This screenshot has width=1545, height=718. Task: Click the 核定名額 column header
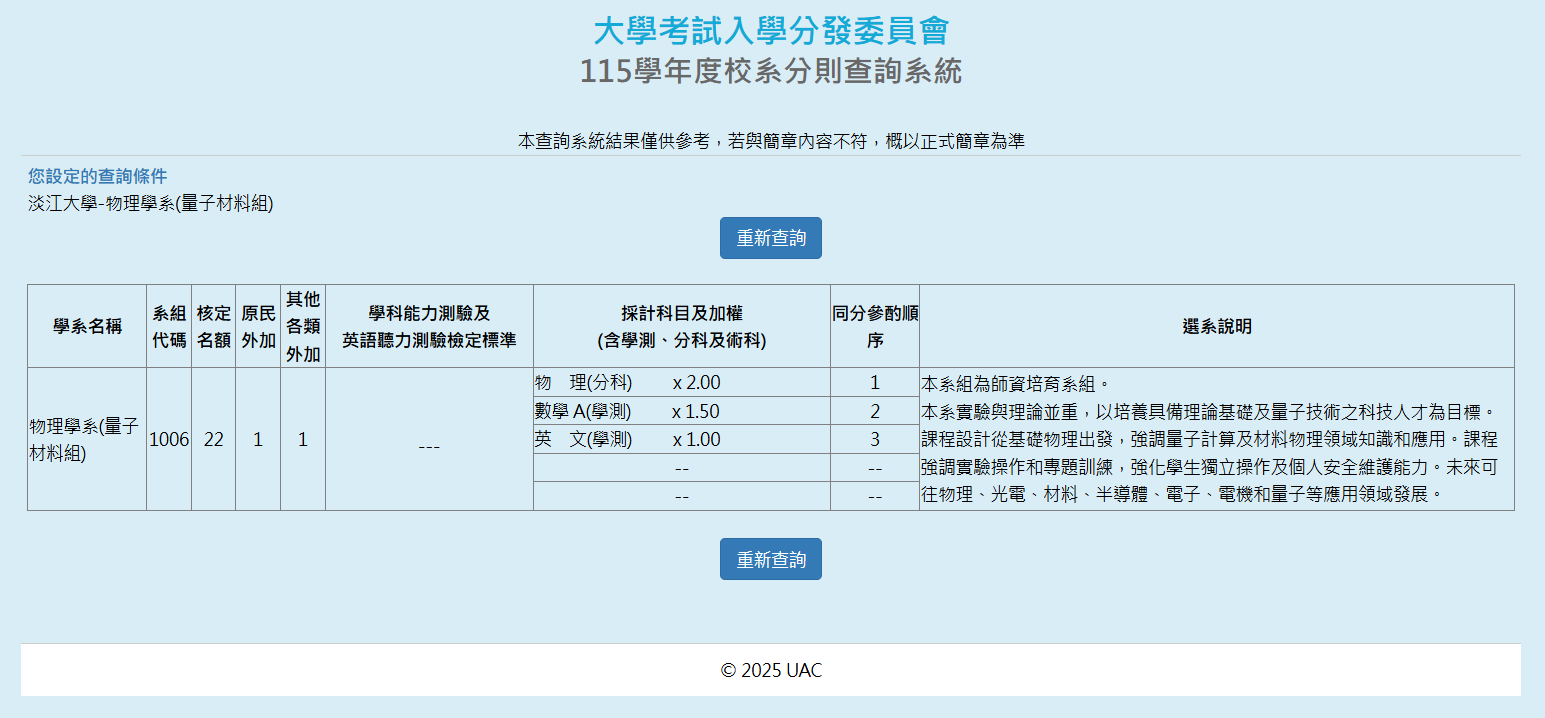click(213, 326)
